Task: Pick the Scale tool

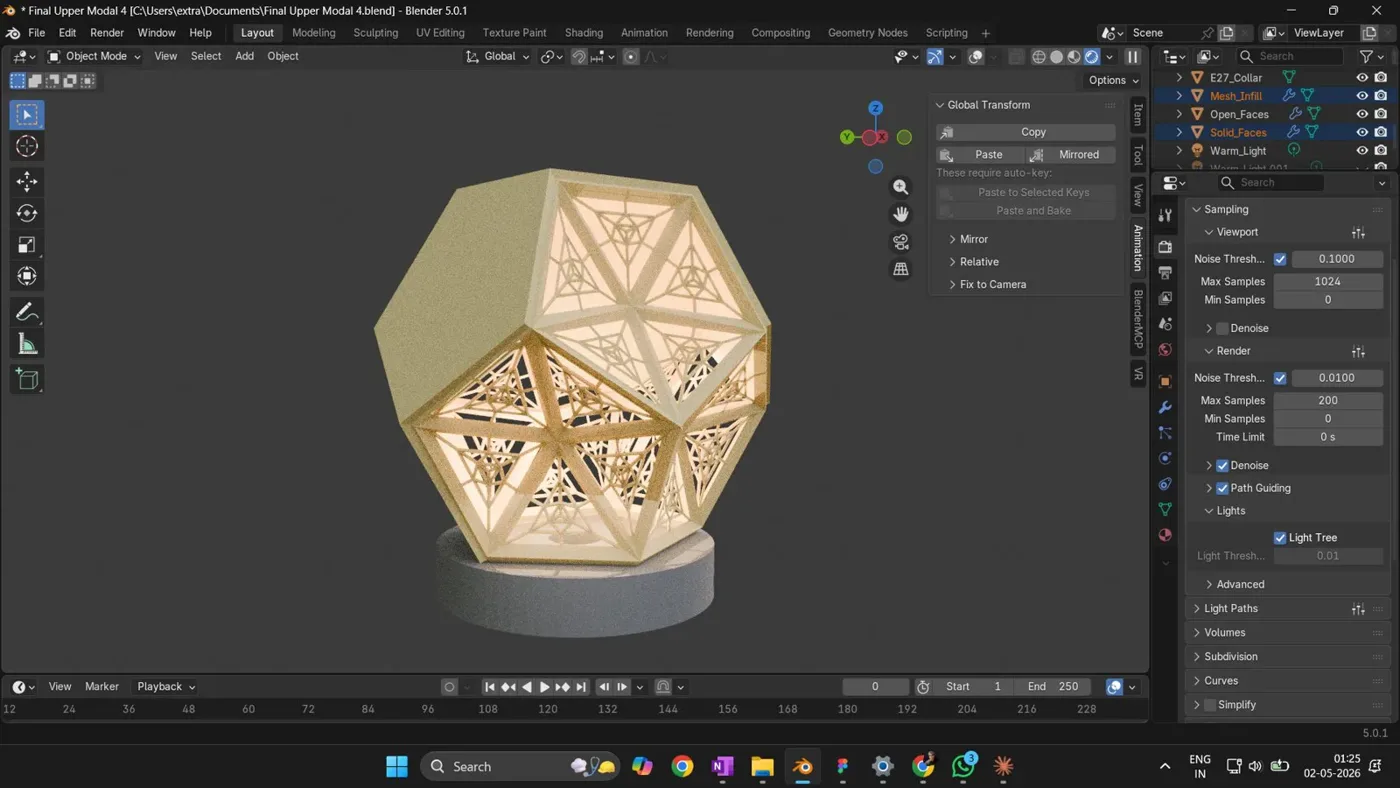Action: 27,245
